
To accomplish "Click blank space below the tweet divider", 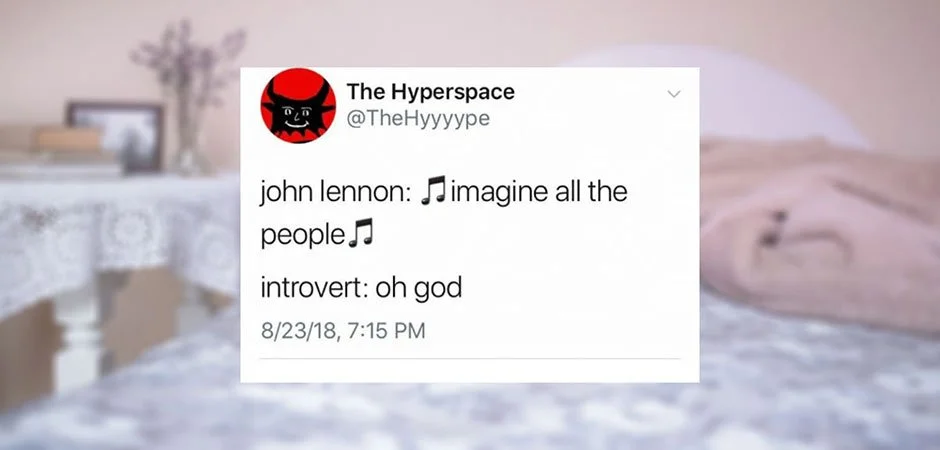I will (470, 371).
